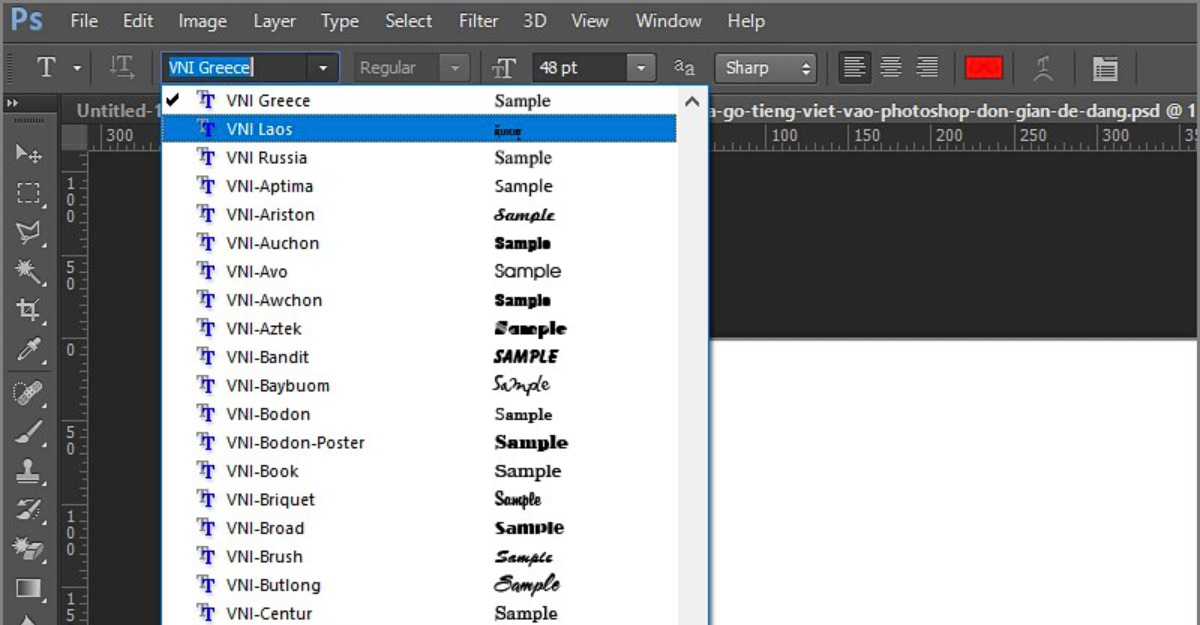The image size is (1200, 625).
Task: Open the 3D menu
Action: click(x=535, y=20)
